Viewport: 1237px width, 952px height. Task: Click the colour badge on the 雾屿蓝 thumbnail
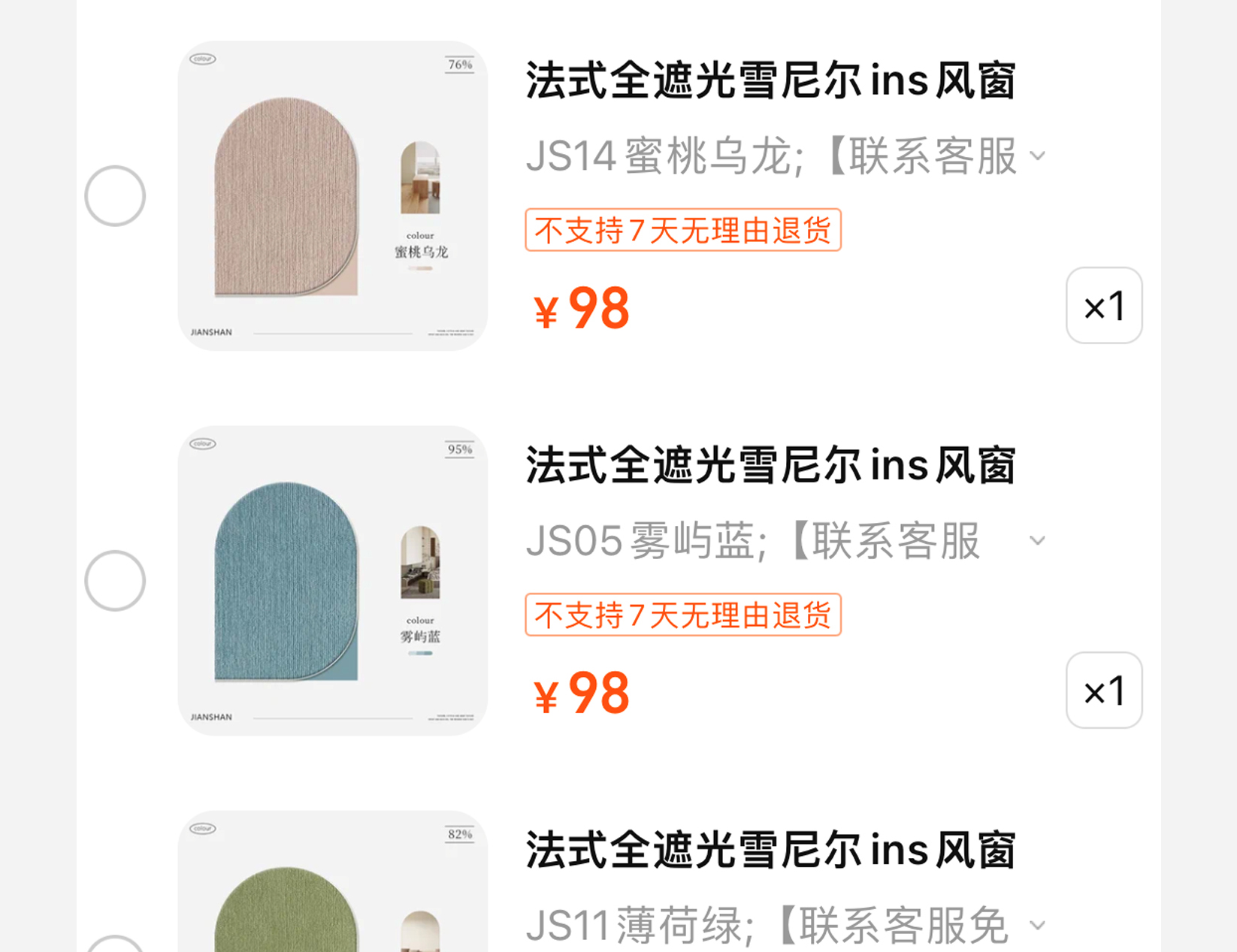(203, 444)
